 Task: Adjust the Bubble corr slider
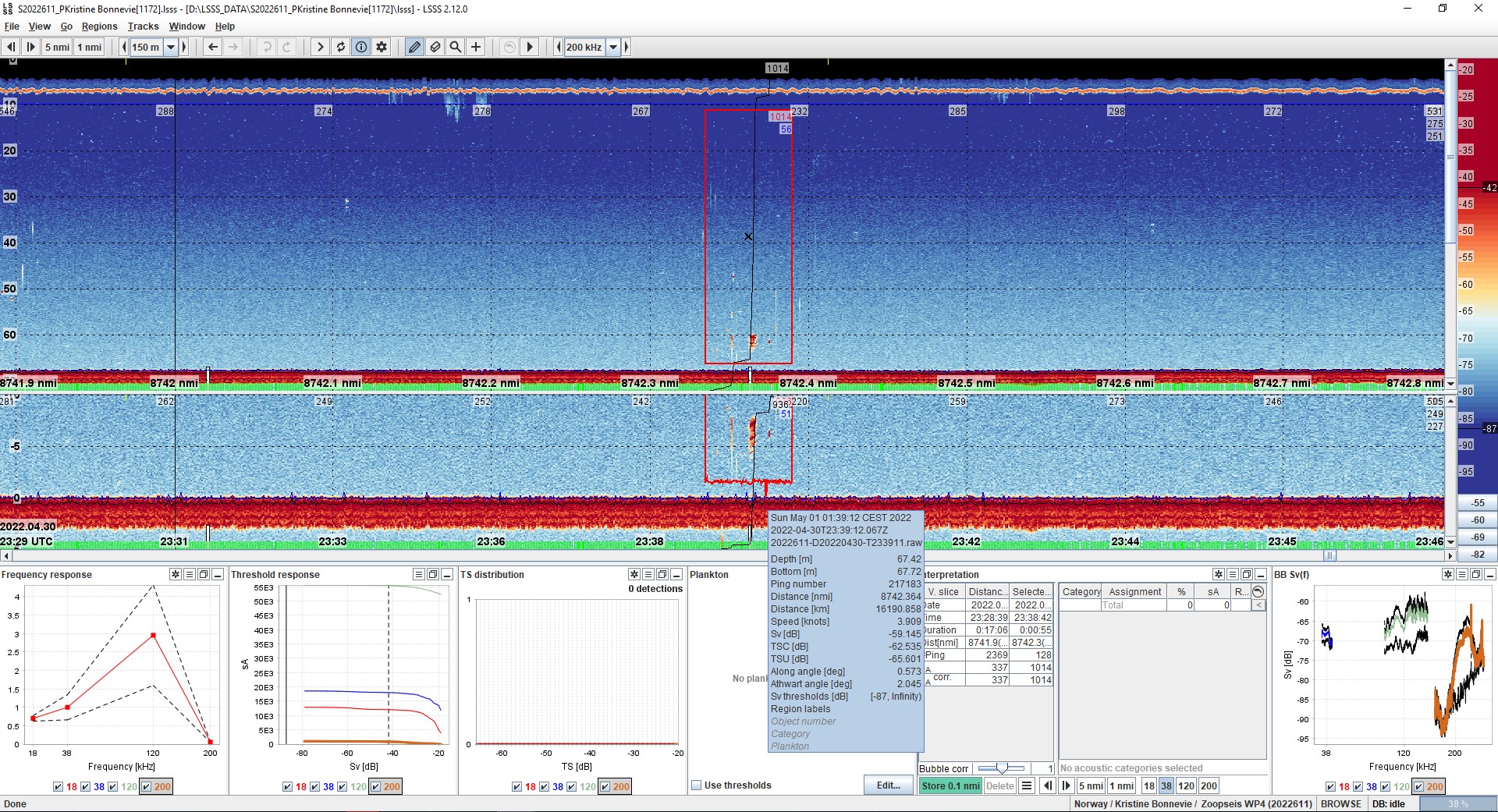pos(1003,768)
